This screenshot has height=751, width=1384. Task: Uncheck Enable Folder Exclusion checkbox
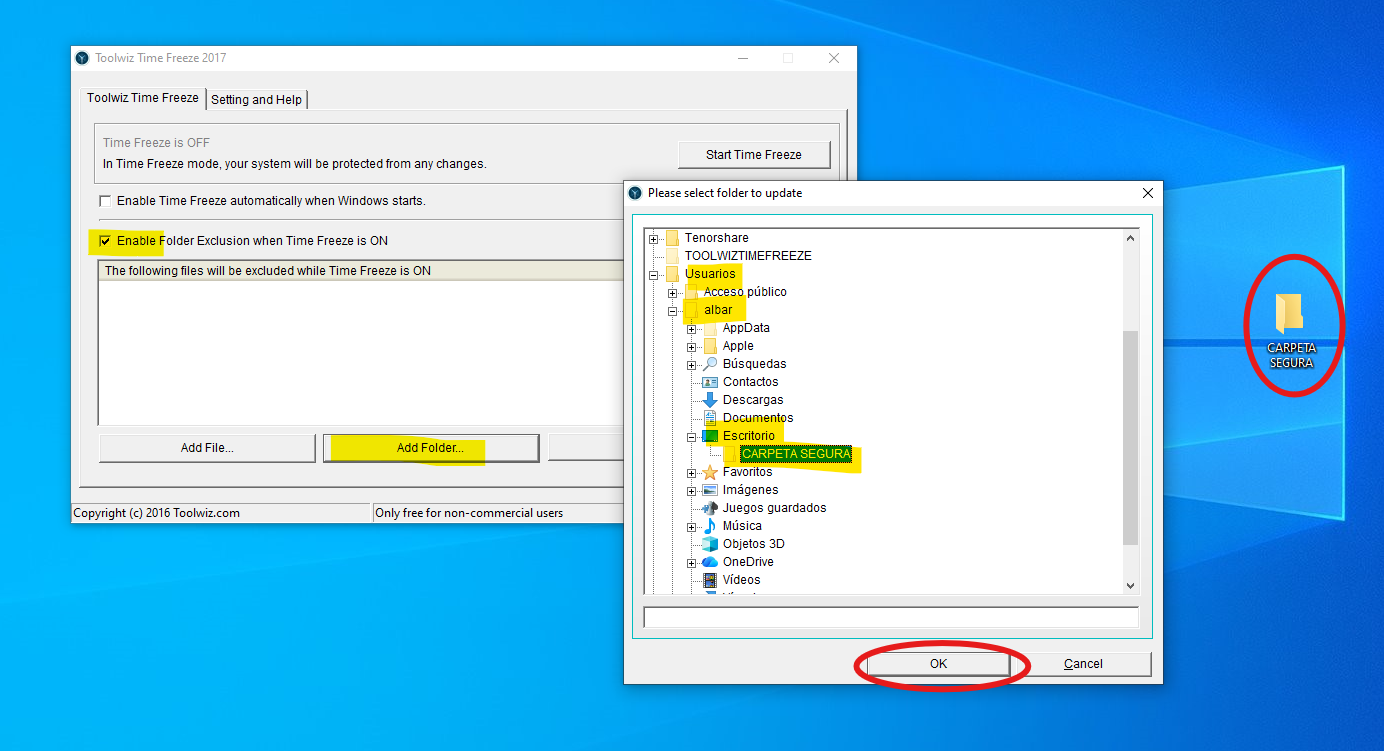tap(105, 241)
